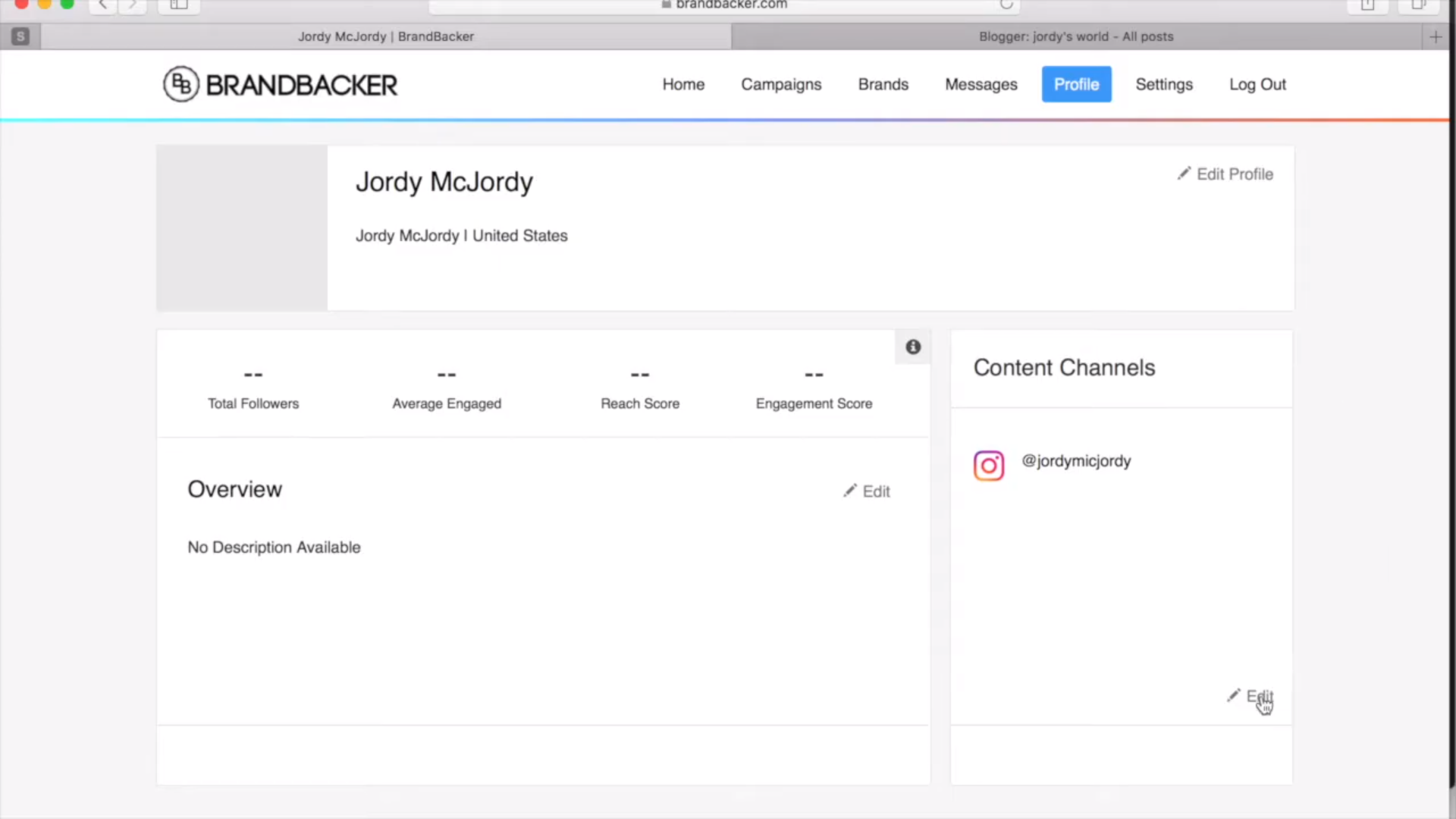Switch to Blogger jordy's world tab

[1075, 36]
